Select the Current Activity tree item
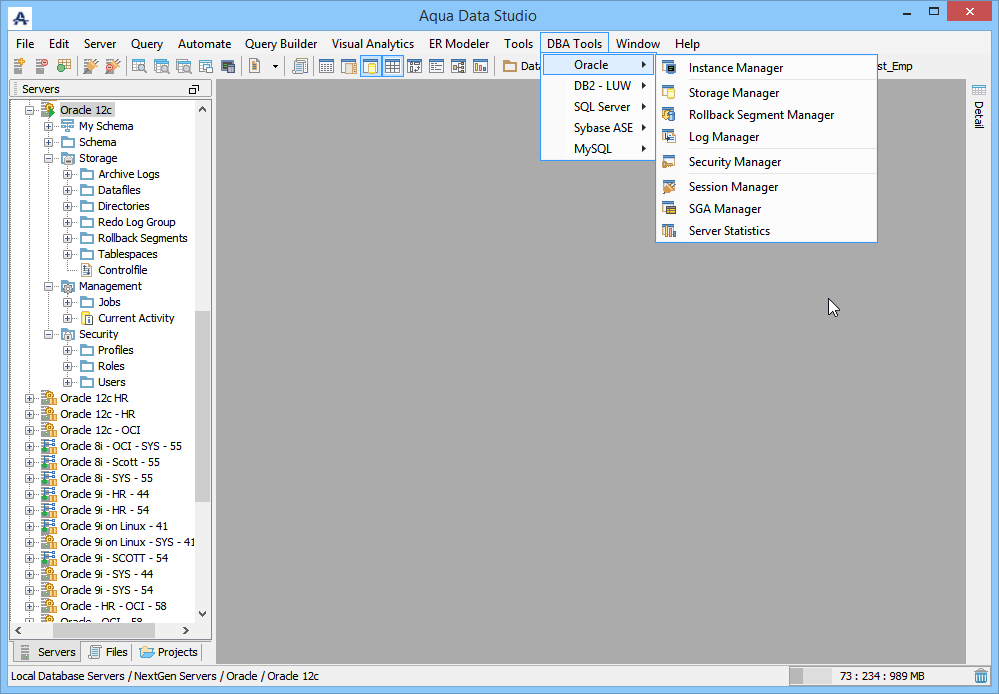 tap(136, 318)
